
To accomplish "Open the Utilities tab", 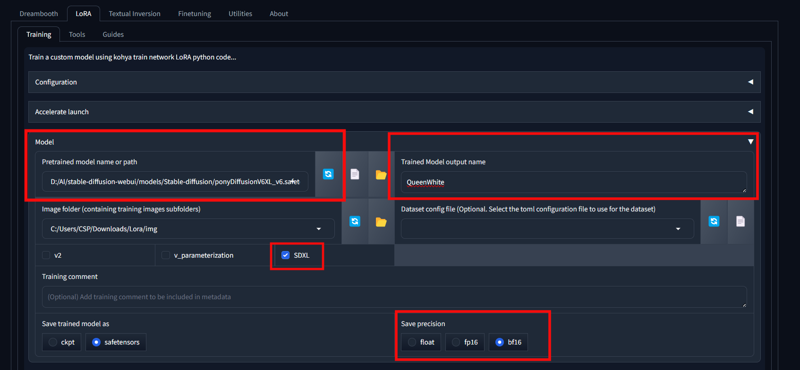I will point(240,14).
